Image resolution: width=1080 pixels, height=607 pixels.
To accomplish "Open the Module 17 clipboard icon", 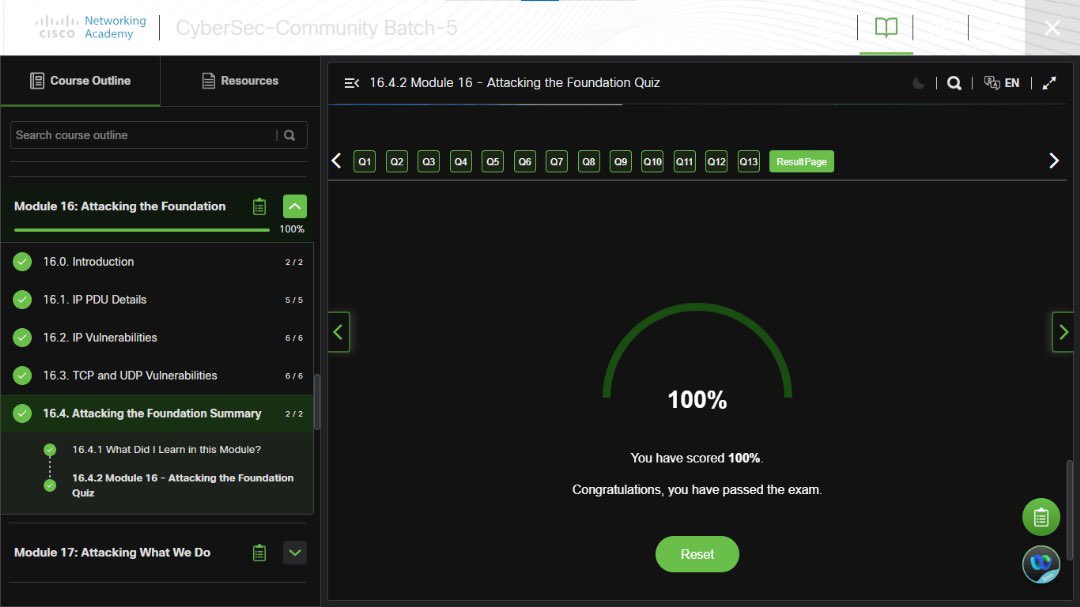I will tap(259, 553).
